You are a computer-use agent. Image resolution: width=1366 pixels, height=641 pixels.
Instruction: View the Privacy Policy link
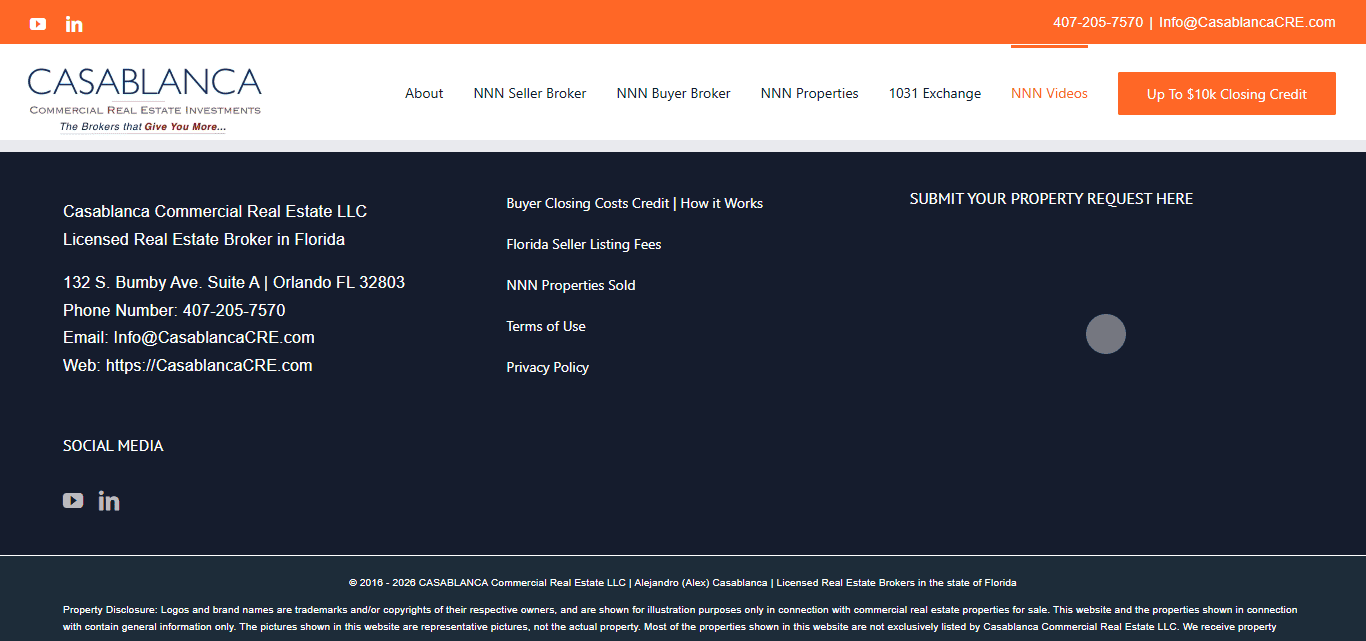548,367
